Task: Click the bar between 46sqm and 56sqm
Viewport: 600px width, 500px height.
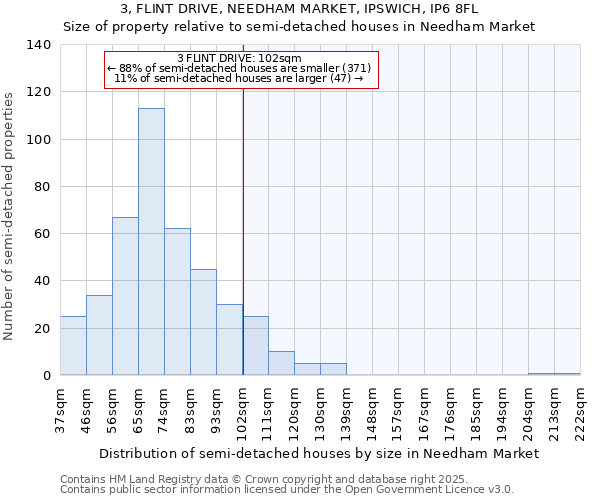Action: [x=99, y=335]
